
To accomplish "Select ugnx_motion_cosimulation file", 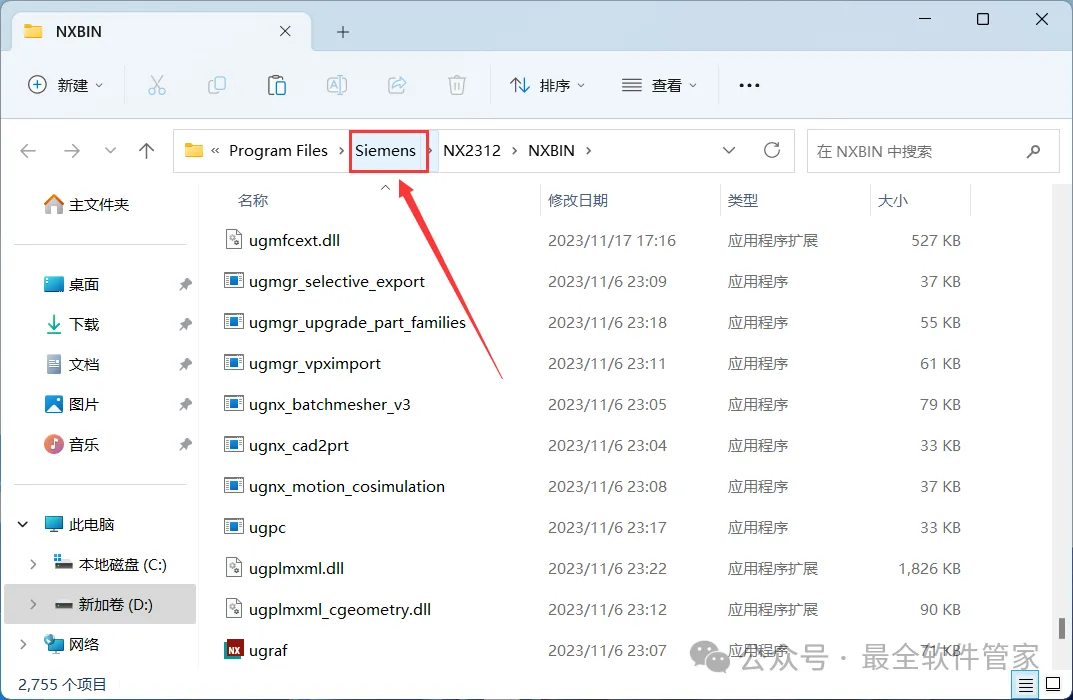I will click(346, 487).
